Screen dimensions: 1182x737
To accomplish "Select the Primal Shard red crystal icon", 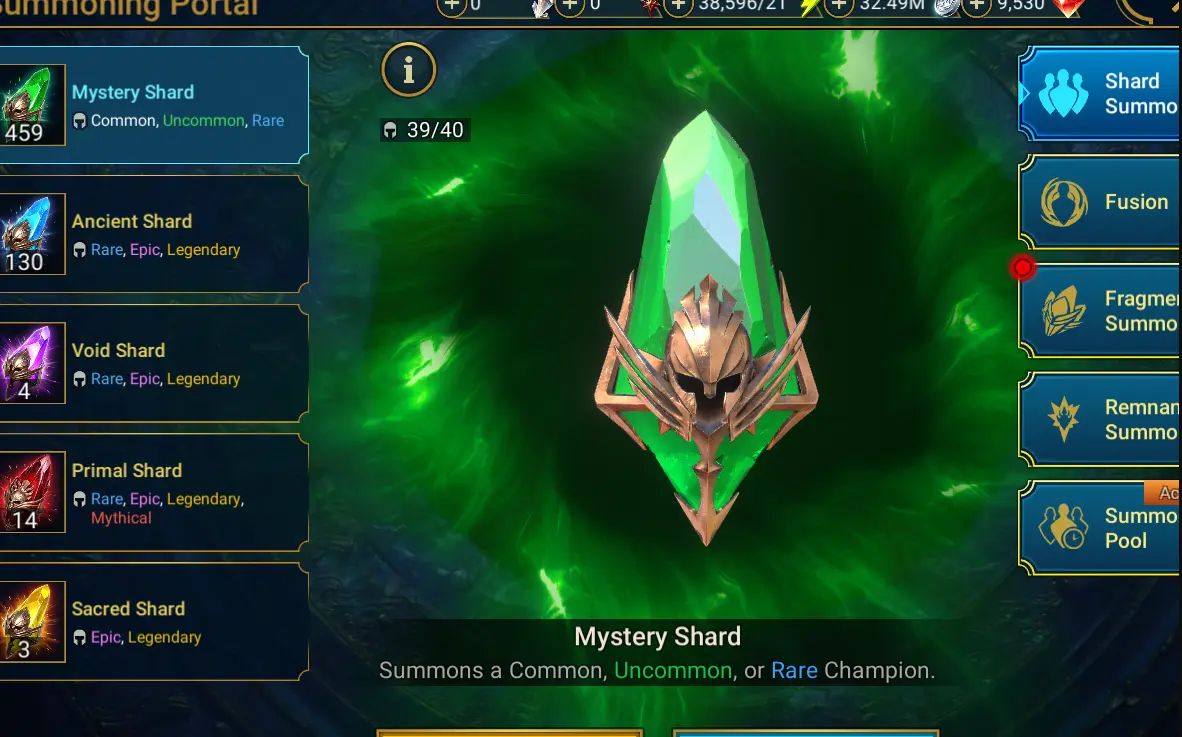I will (32, 492).
